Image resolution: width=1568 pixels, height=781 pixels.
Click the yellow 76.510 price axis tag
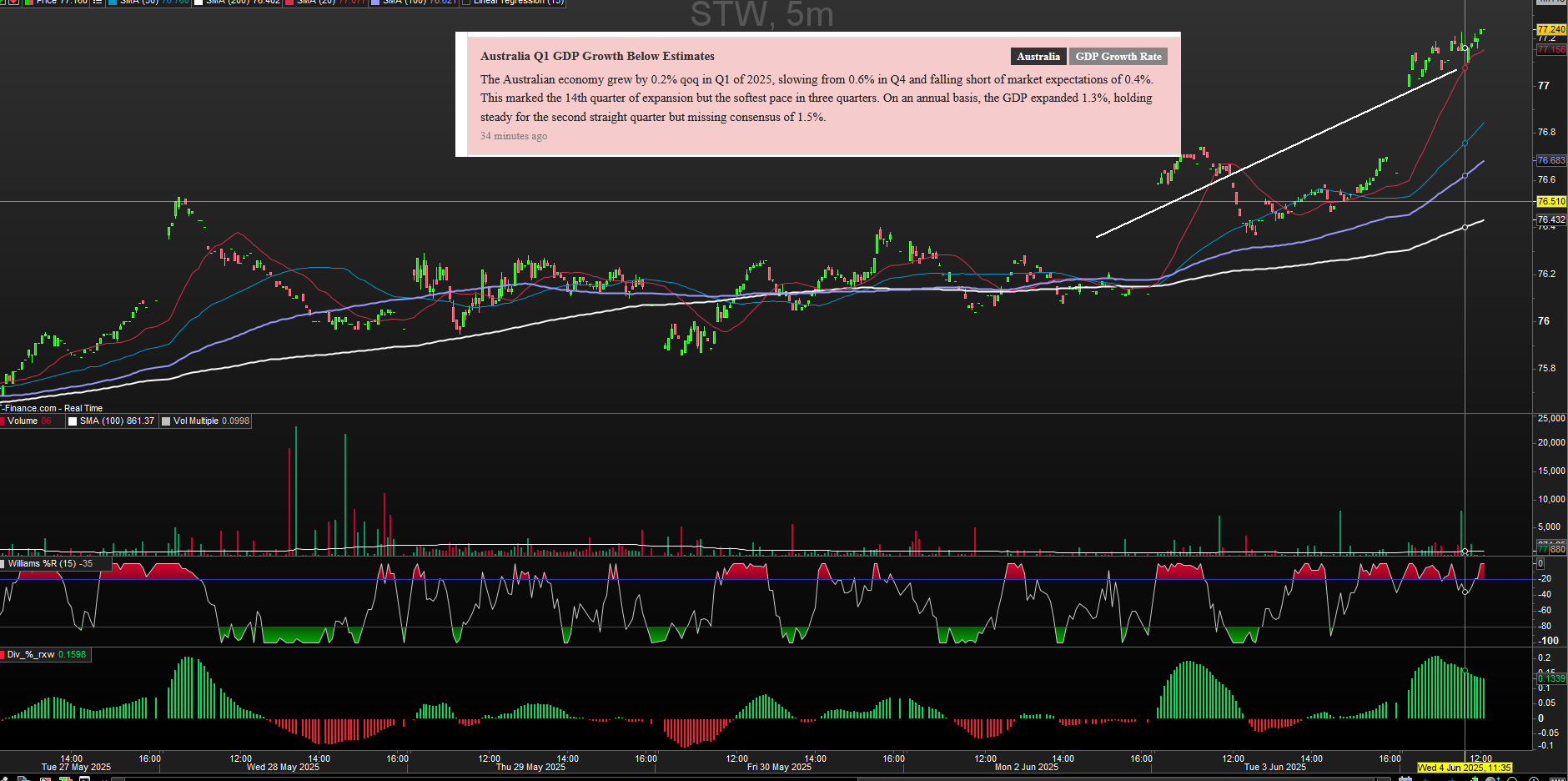point(1551,201)
